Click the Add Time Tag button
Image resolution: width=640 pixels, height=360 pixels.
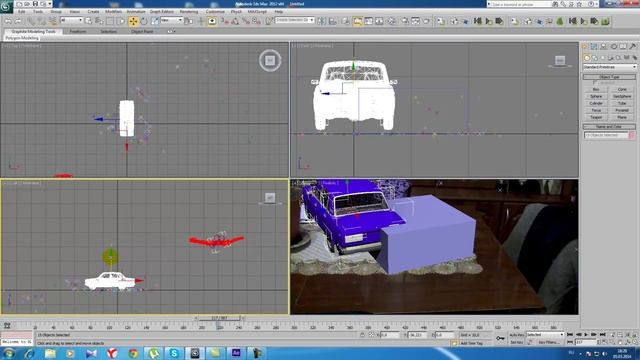point(472,343)
